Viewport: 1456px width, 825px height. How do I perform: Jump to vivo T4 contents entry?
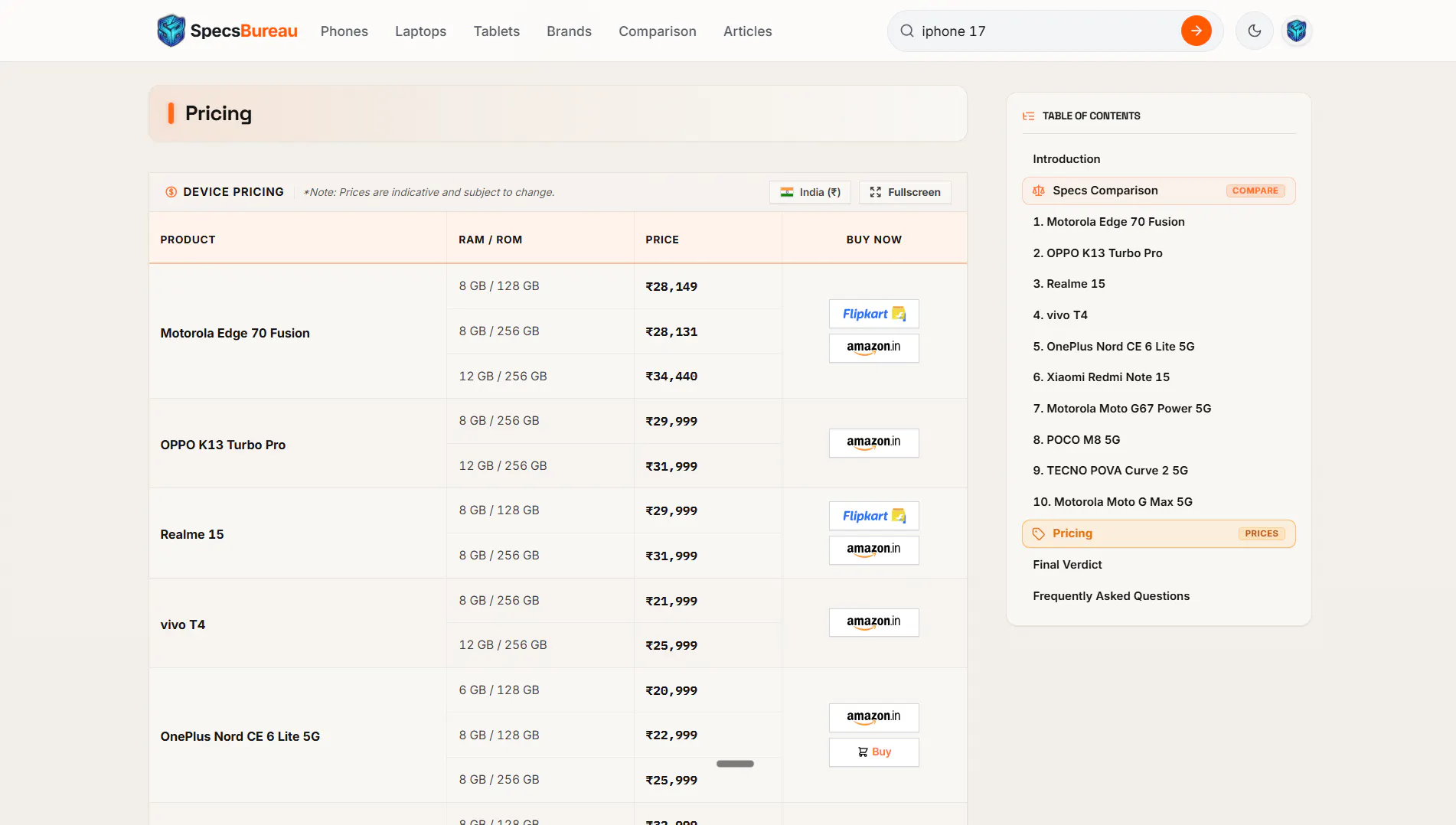coord(1059,315)
